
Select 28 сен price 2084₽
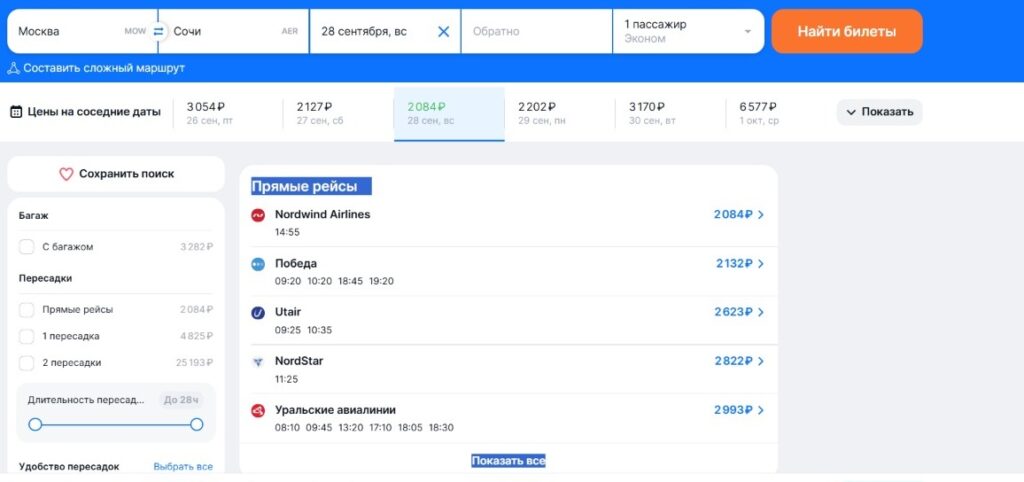point(449,113)
